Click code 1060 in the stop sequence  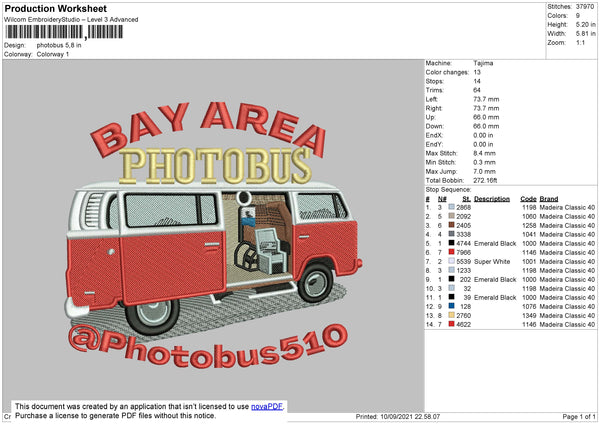(x=530, y=216)
